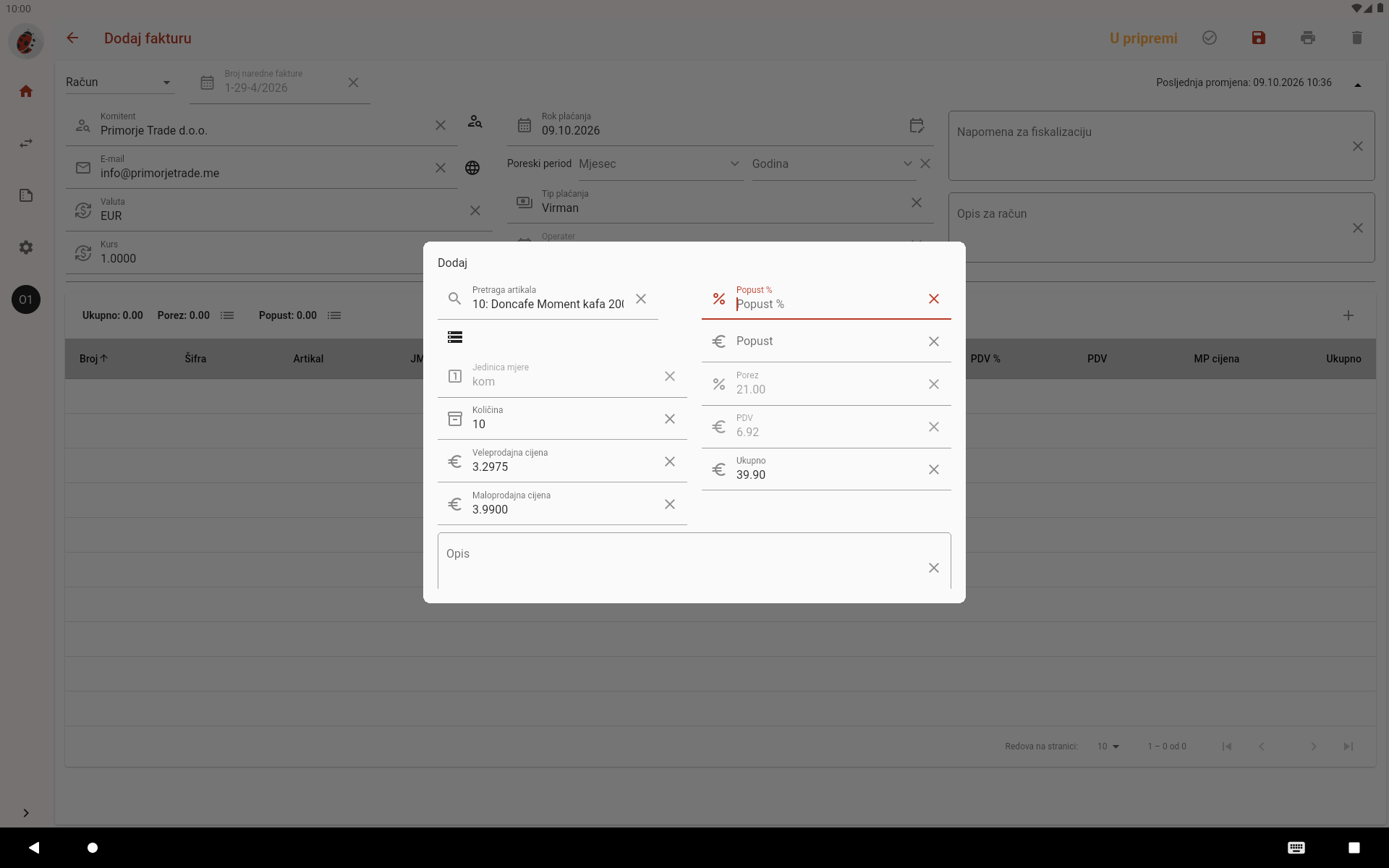The height and width of the screenshot is (868, 1389).
Task: Open the transfers arrows sidebar icon
Action: pyautogui.click(x=26, y=143)
